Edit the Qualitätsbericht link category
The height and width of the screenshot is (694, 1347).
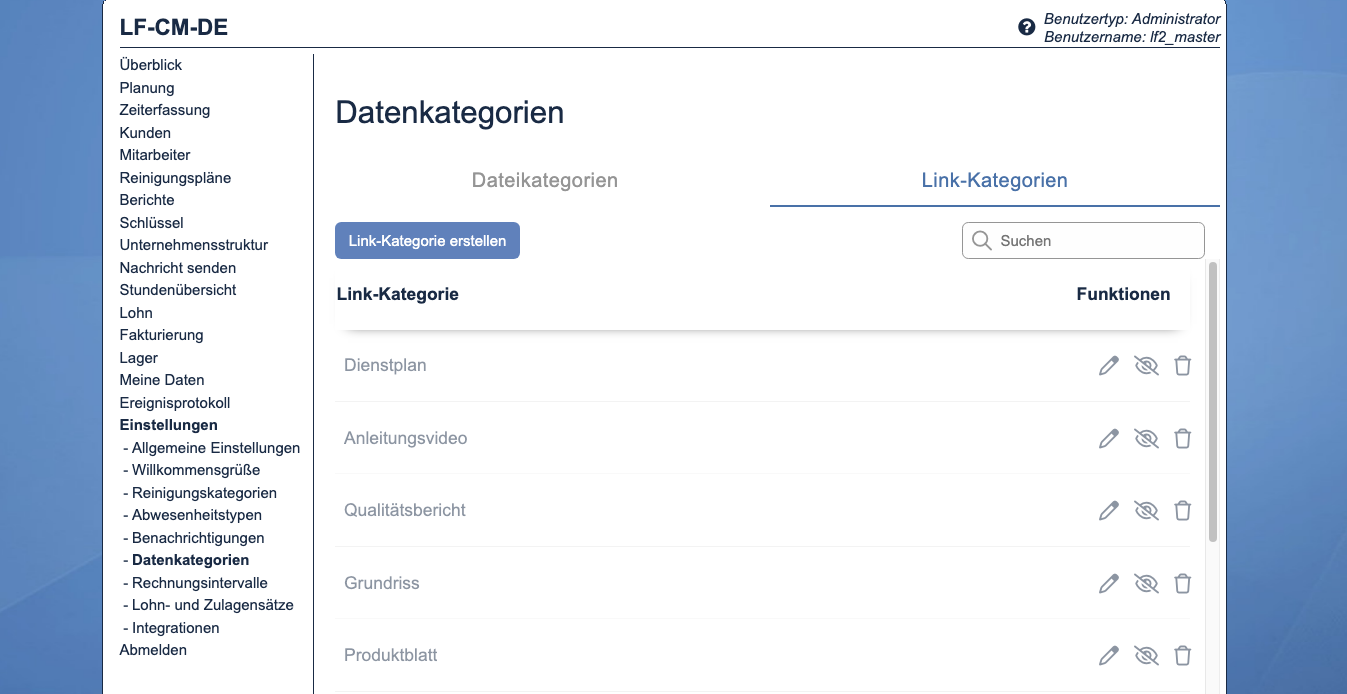(x=1108, y=511)
